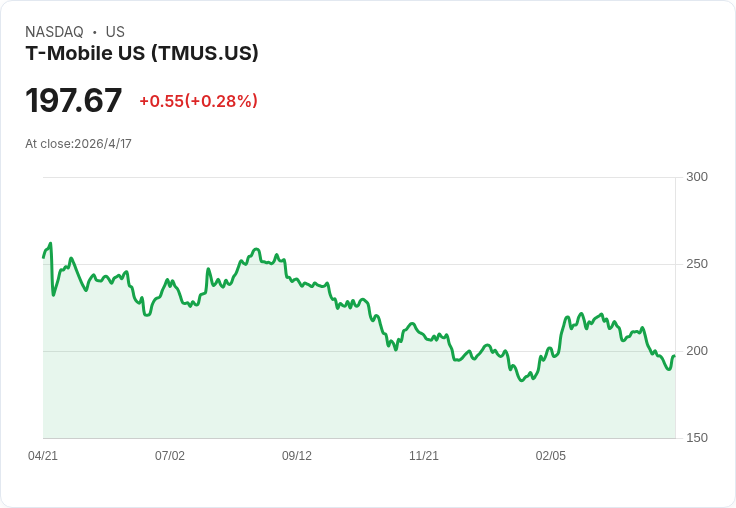Select the 02/05 date on x-axis
Screen dimensions: 736x508
point(551,456)
